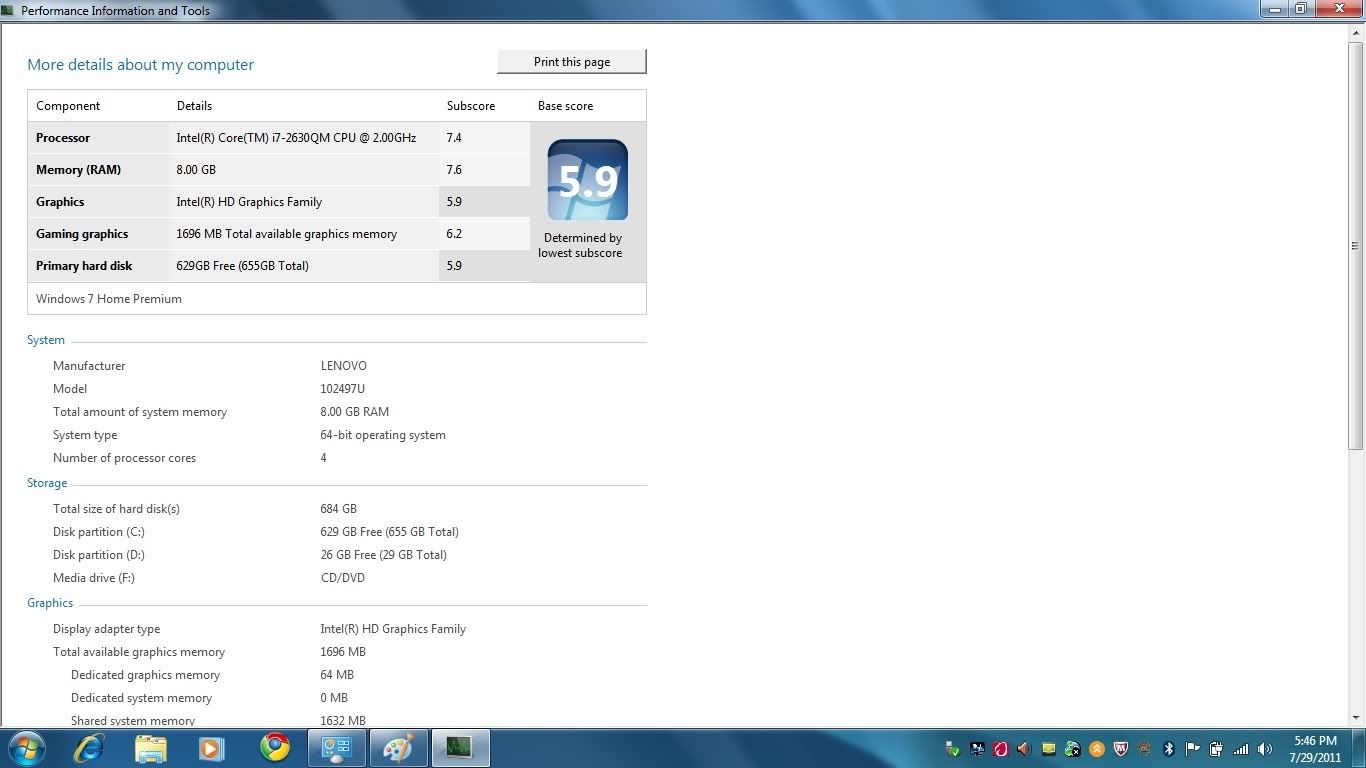This screenshot has height=768, width=1366.
Task: Open the clock showing 5:46 PM
Action: pyautogui.click(x=1315, y=749)
